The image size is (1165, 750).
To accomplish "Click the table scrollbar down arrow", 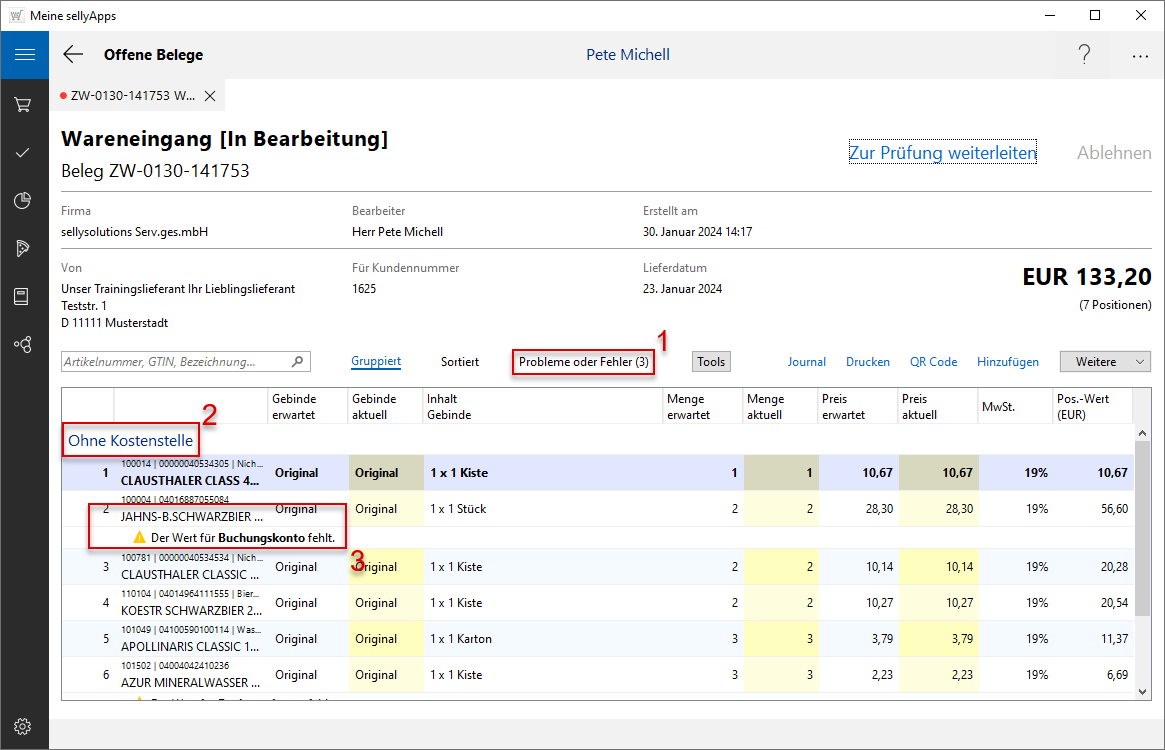I will [1143, 691].
